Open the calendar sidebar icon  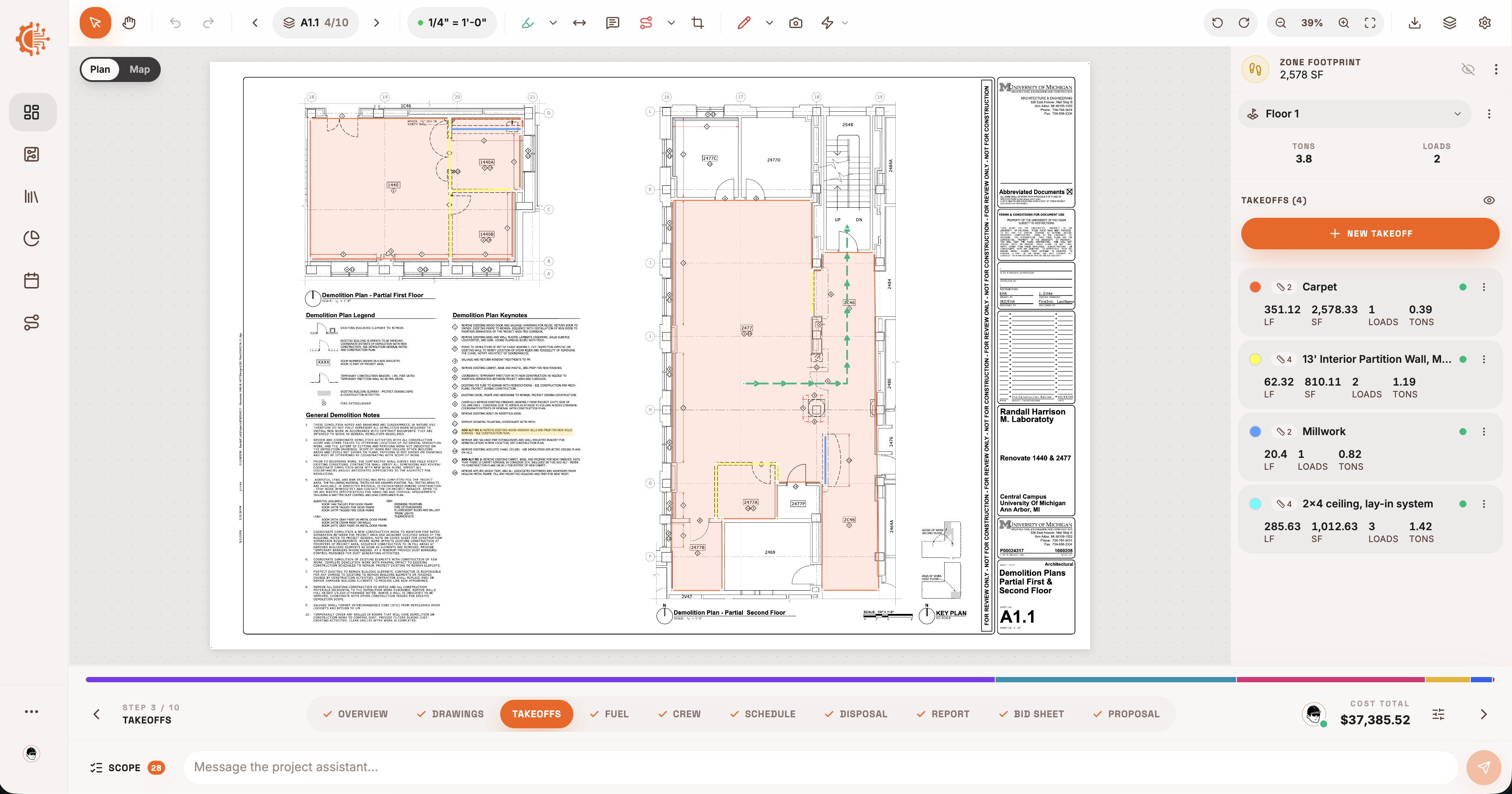click(32, 280)
